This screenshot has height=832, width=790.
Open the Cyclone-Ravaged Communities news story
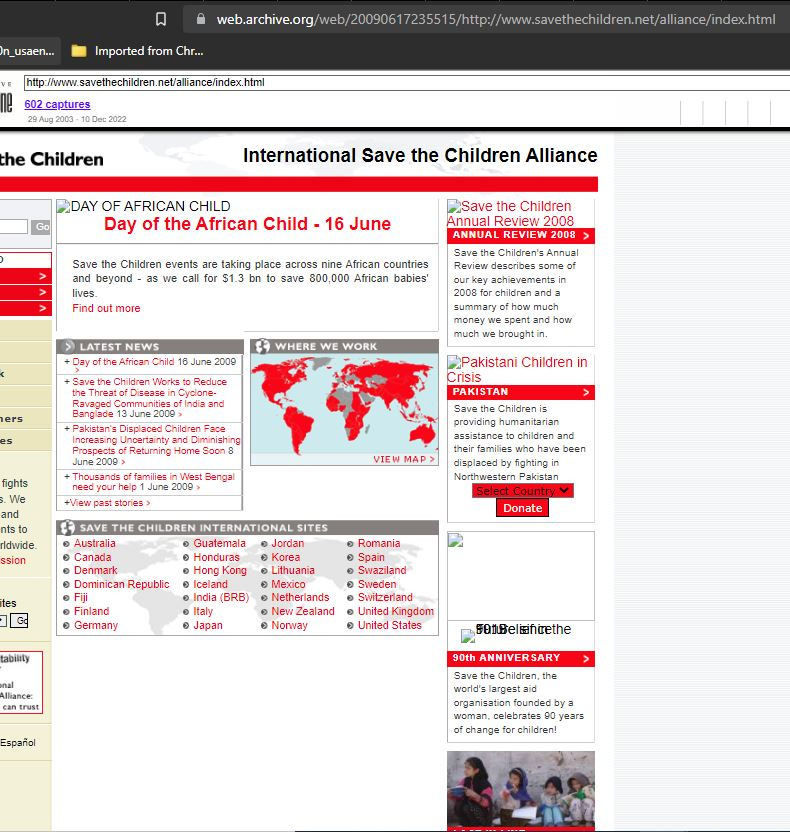[x=149, y=398]
